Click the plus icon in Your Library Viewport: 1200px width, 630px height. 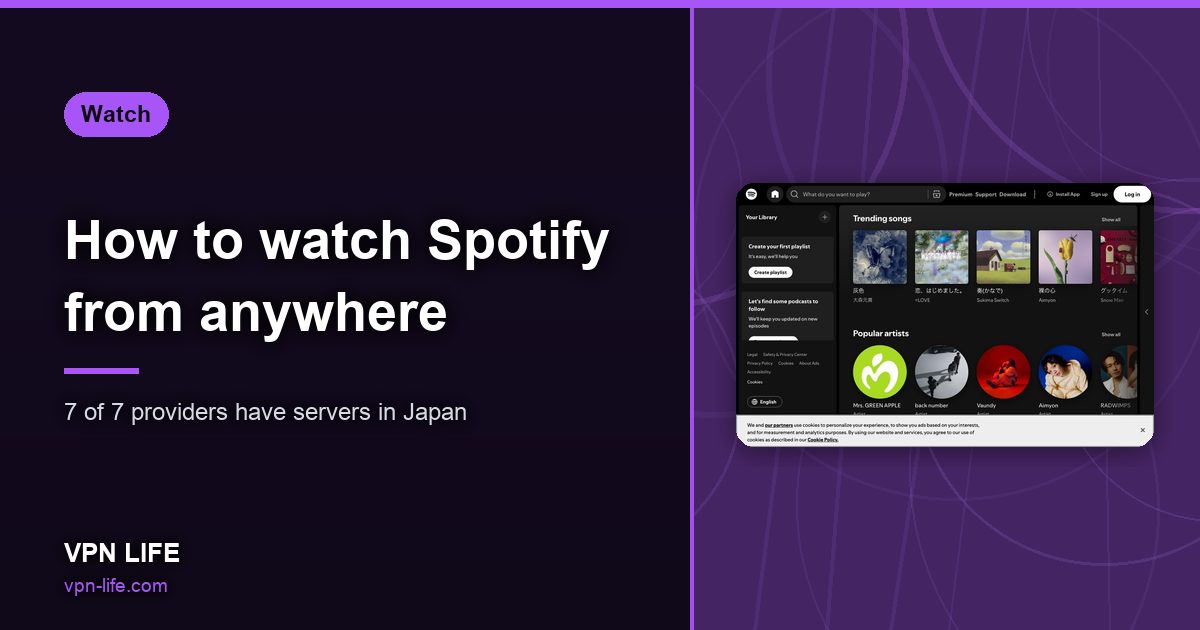[x=824, y=217]
